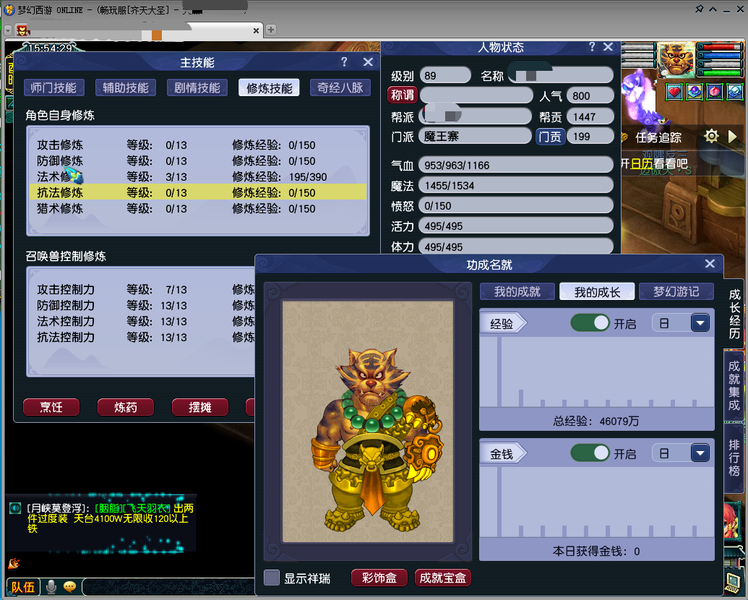The height and width of the screenshot is (600, 748).
Task: Click the help question mark in 主技能 panel
Action: click(x=344, y=62)
